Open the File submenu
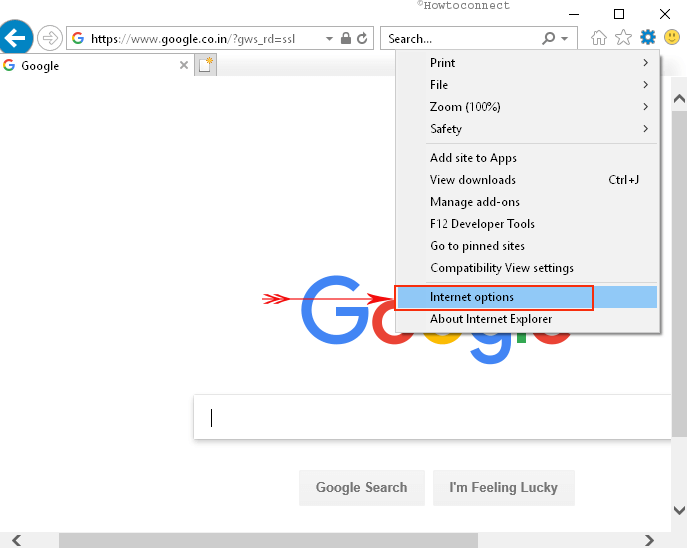The image size is (687, 548). (528, 85)
